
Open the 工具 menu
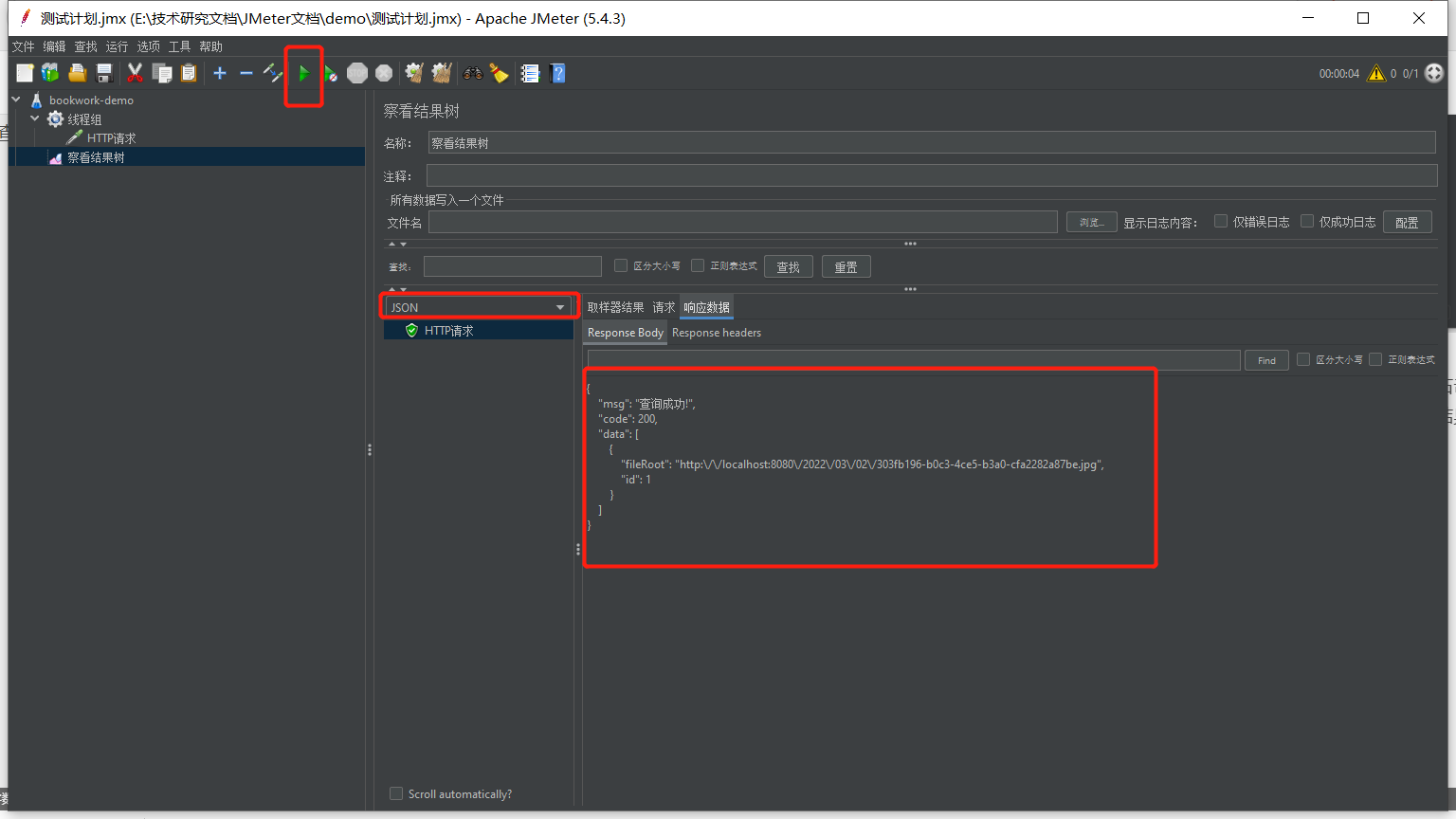(179, 46)
